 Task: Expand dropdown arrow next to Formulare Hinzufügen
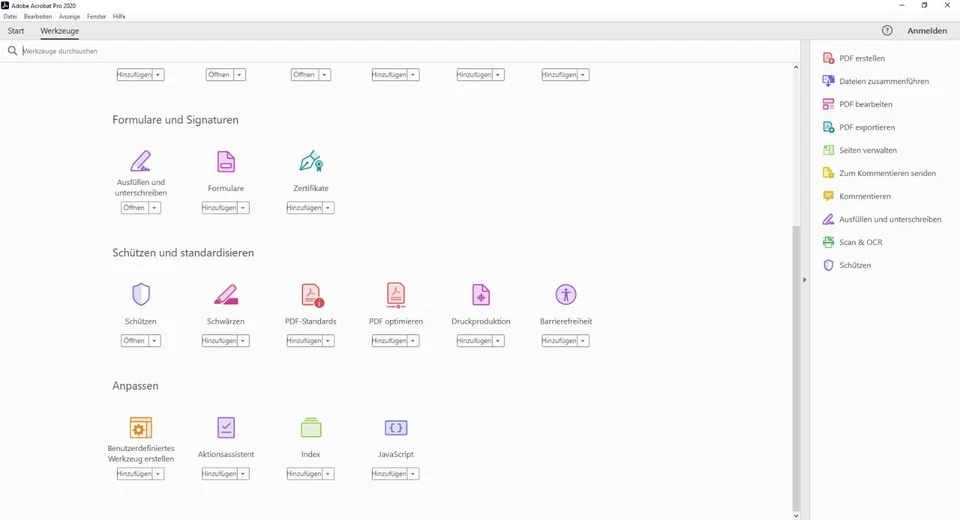pos(243,208)
